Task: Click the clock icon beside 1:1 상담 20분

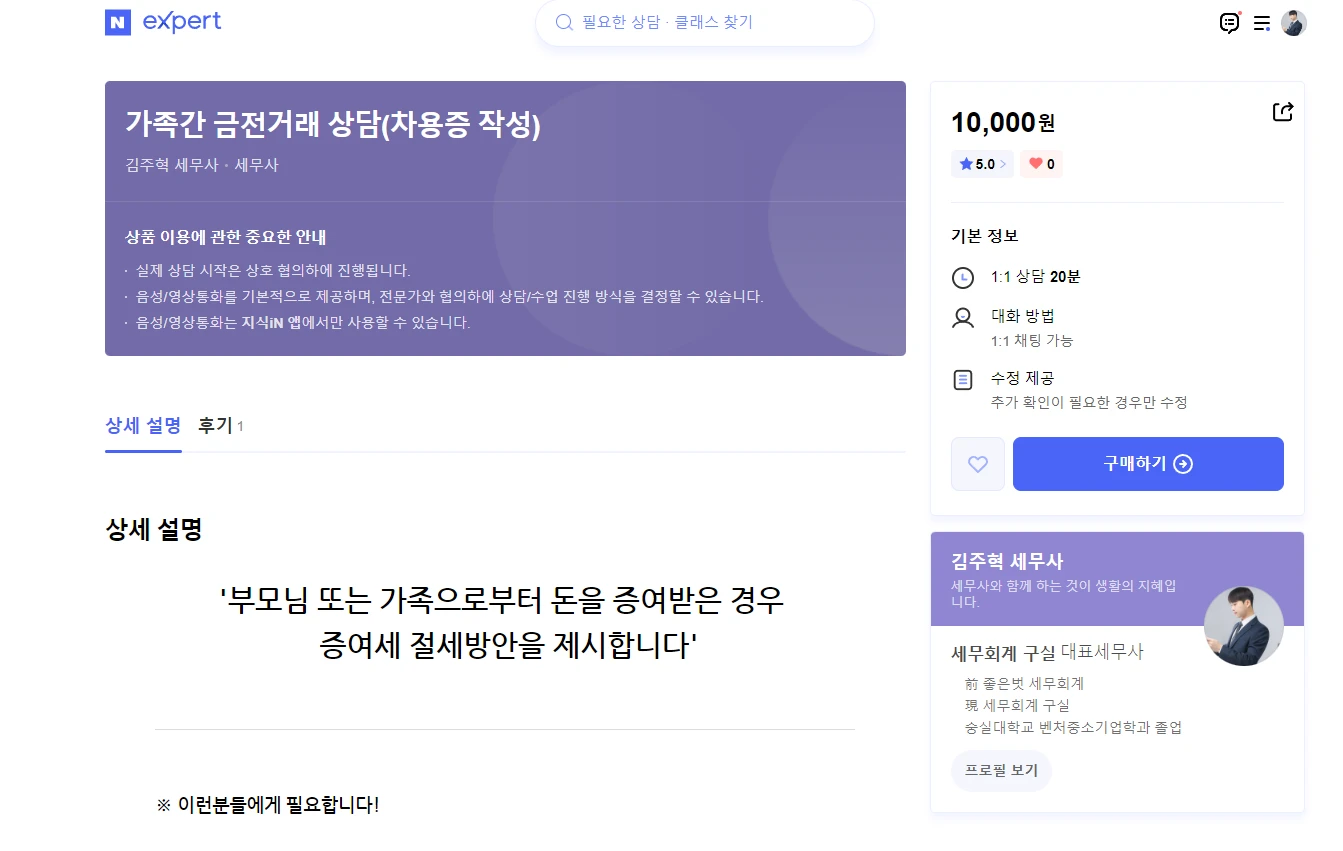Action: [963, 277]
